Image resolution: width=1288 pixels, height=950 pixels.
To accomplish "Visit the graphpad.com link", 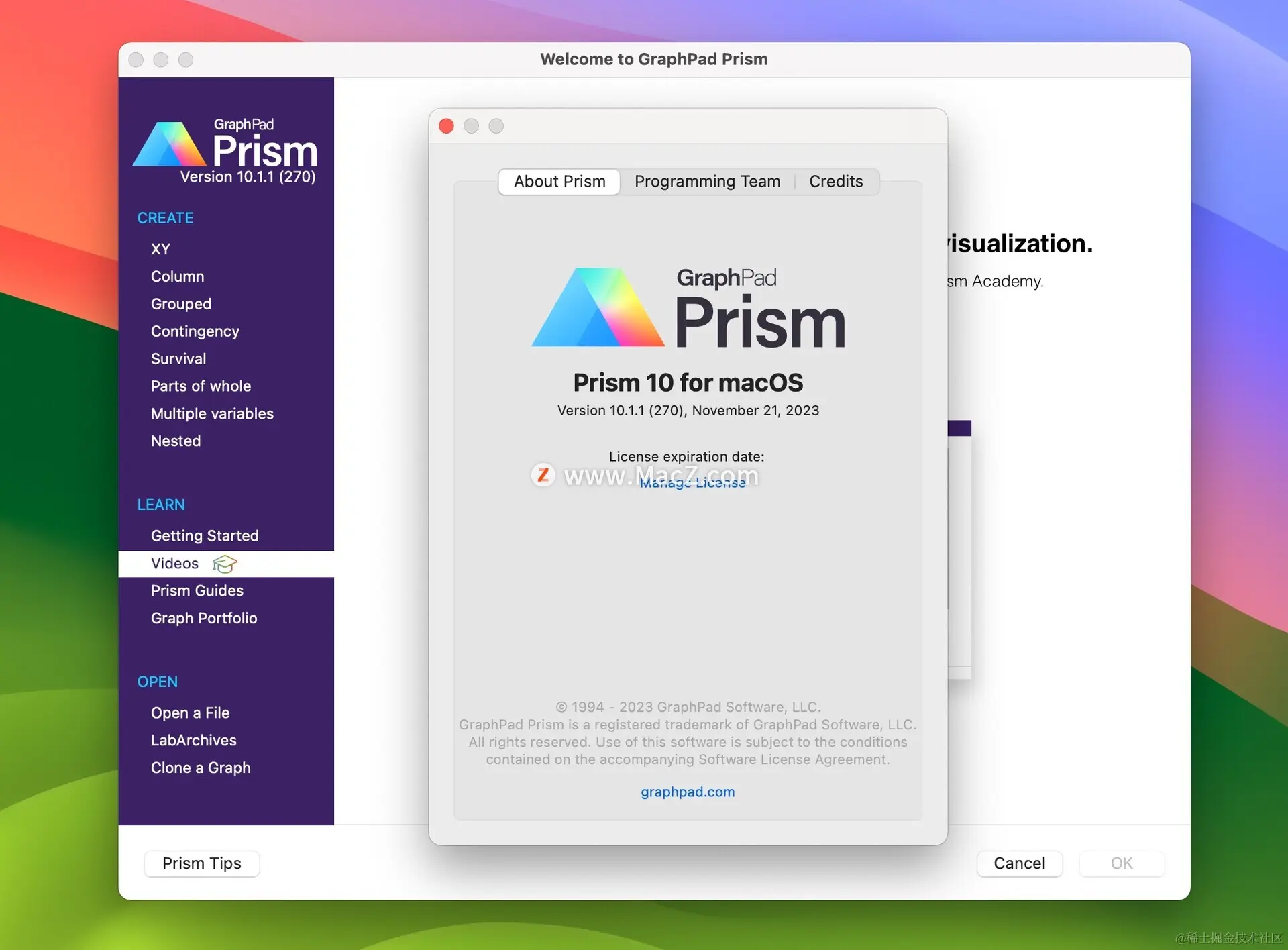I will tap(688, 792).
